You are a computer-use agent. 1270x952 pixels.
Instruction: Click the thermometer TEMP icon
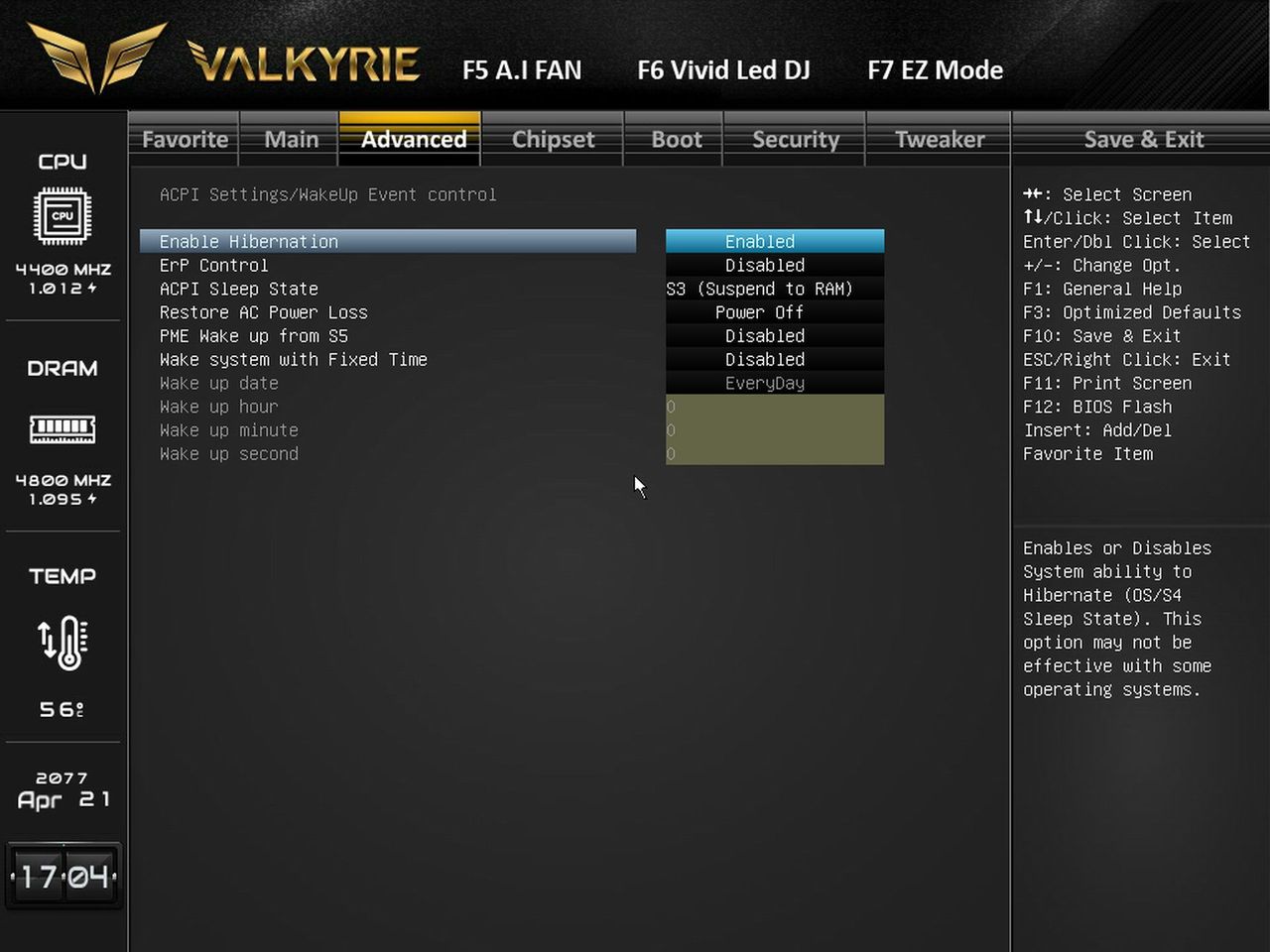click(x=63, y=643)
